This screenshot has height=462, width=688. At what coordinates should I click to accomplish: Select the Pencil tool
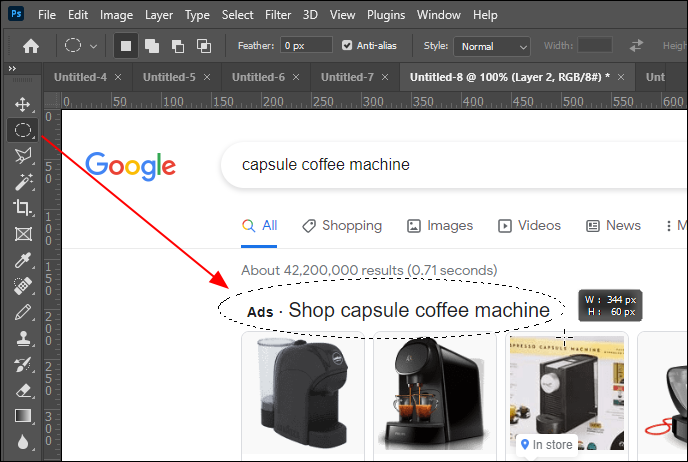coord(23,312)
